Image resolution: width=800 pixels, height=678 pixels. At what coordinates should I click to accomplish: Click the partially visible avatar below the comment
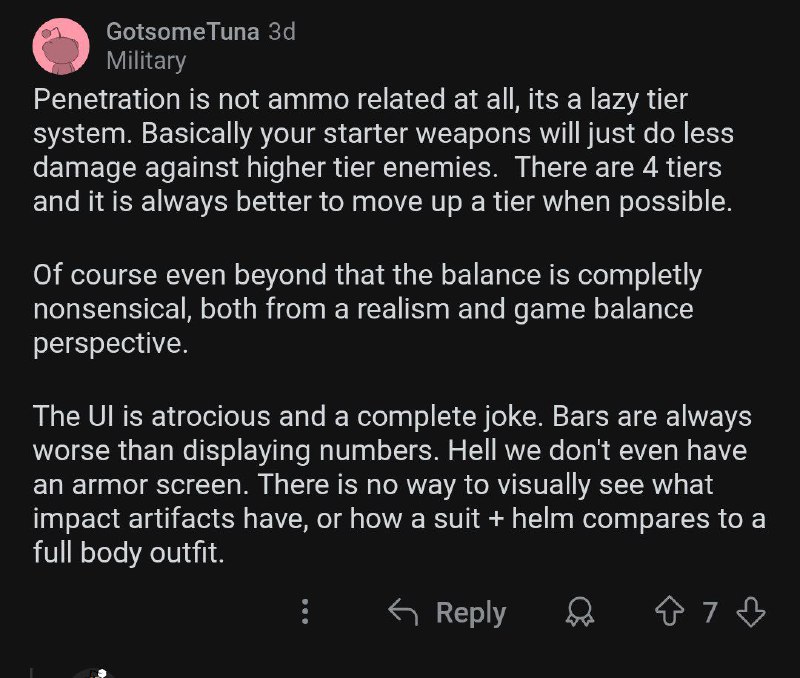[x=93, y=673]
